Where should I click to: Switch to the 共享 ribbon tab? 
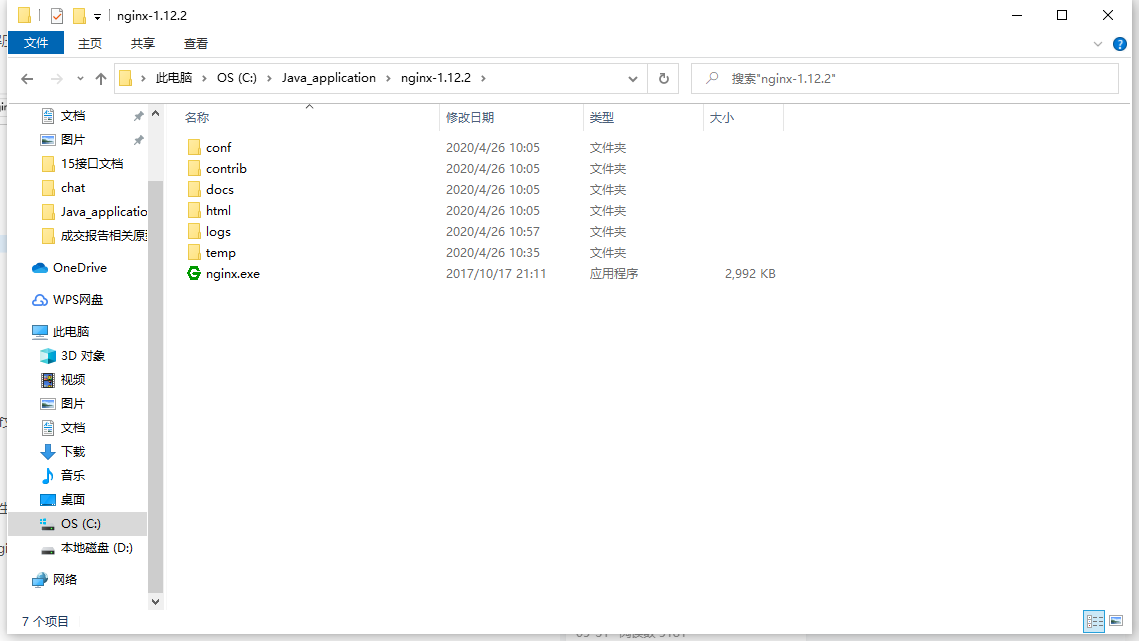(x=142, y=43)
